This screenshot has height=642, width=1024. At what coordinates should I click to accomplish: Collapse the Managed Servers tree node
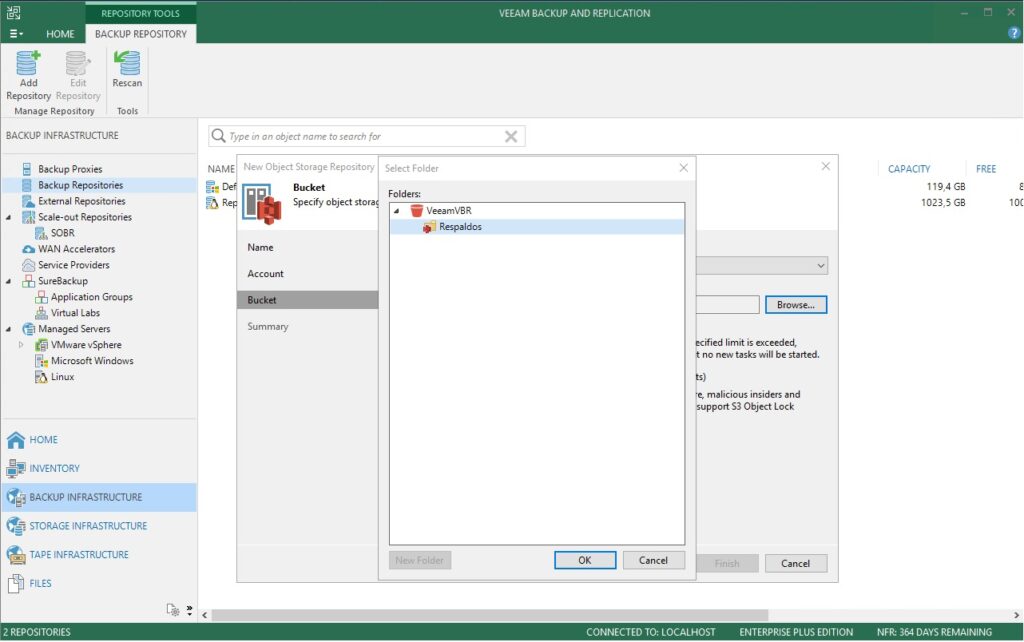tap(8, 329)
